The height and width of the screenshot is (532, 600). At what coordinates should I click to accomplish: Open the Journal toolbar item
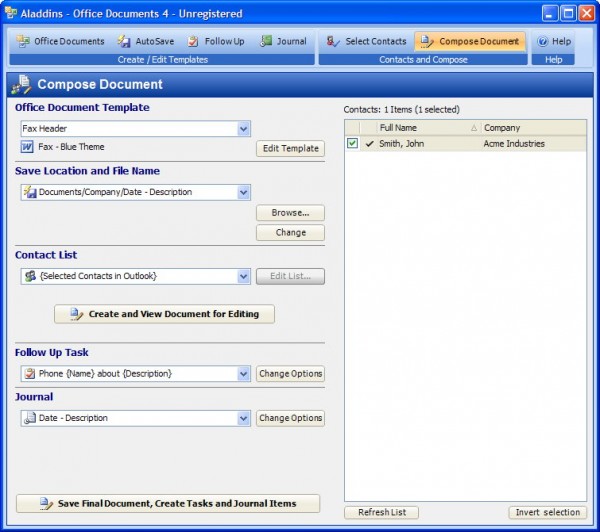click(267, 41)
